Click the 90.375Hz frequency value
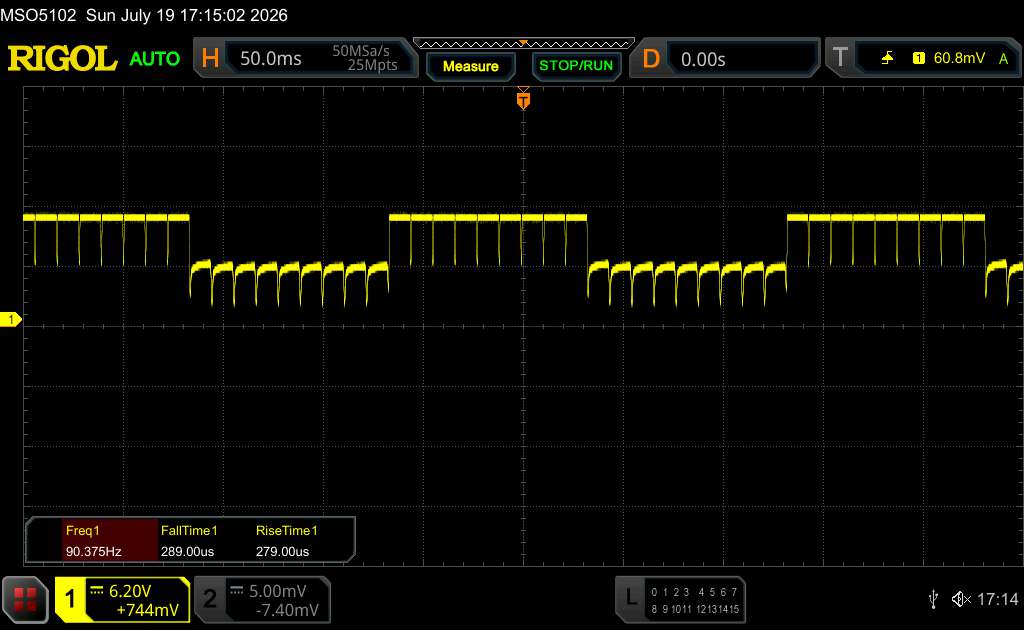This screenshot has height=630, width=1024. [93, 552]
